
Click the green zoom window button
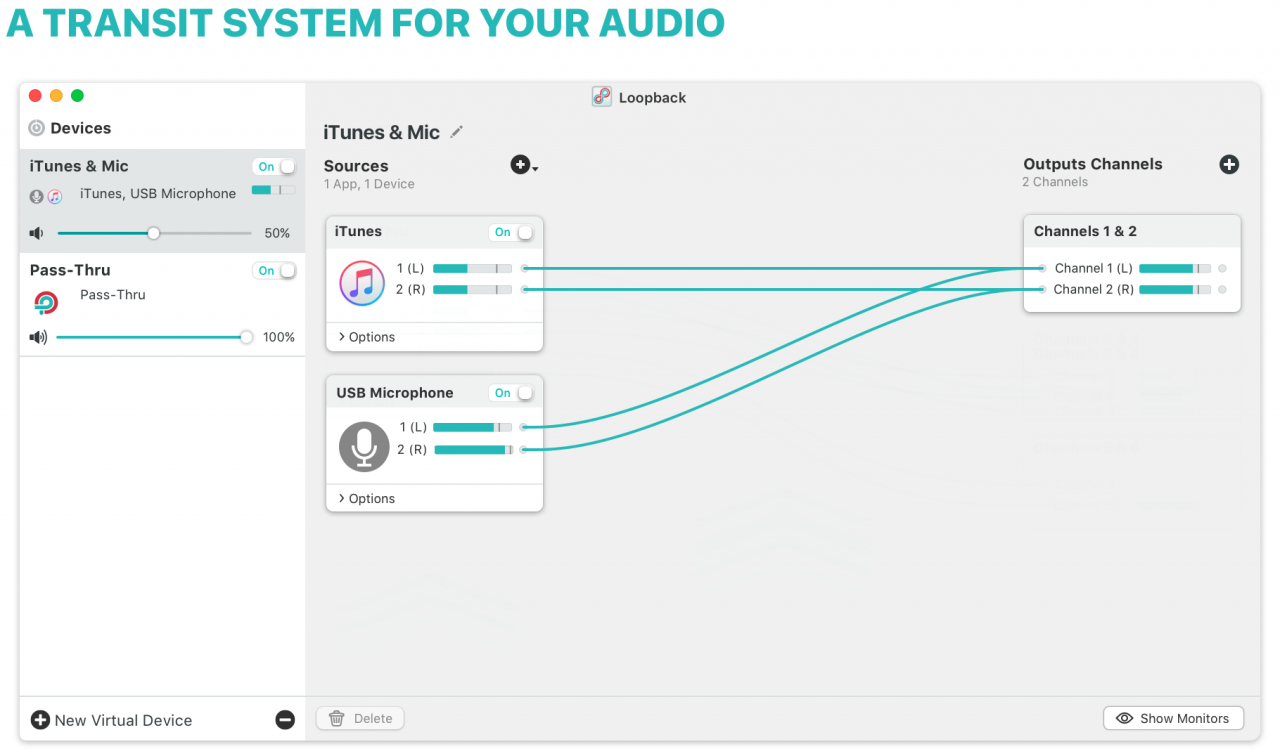point(77,96)
